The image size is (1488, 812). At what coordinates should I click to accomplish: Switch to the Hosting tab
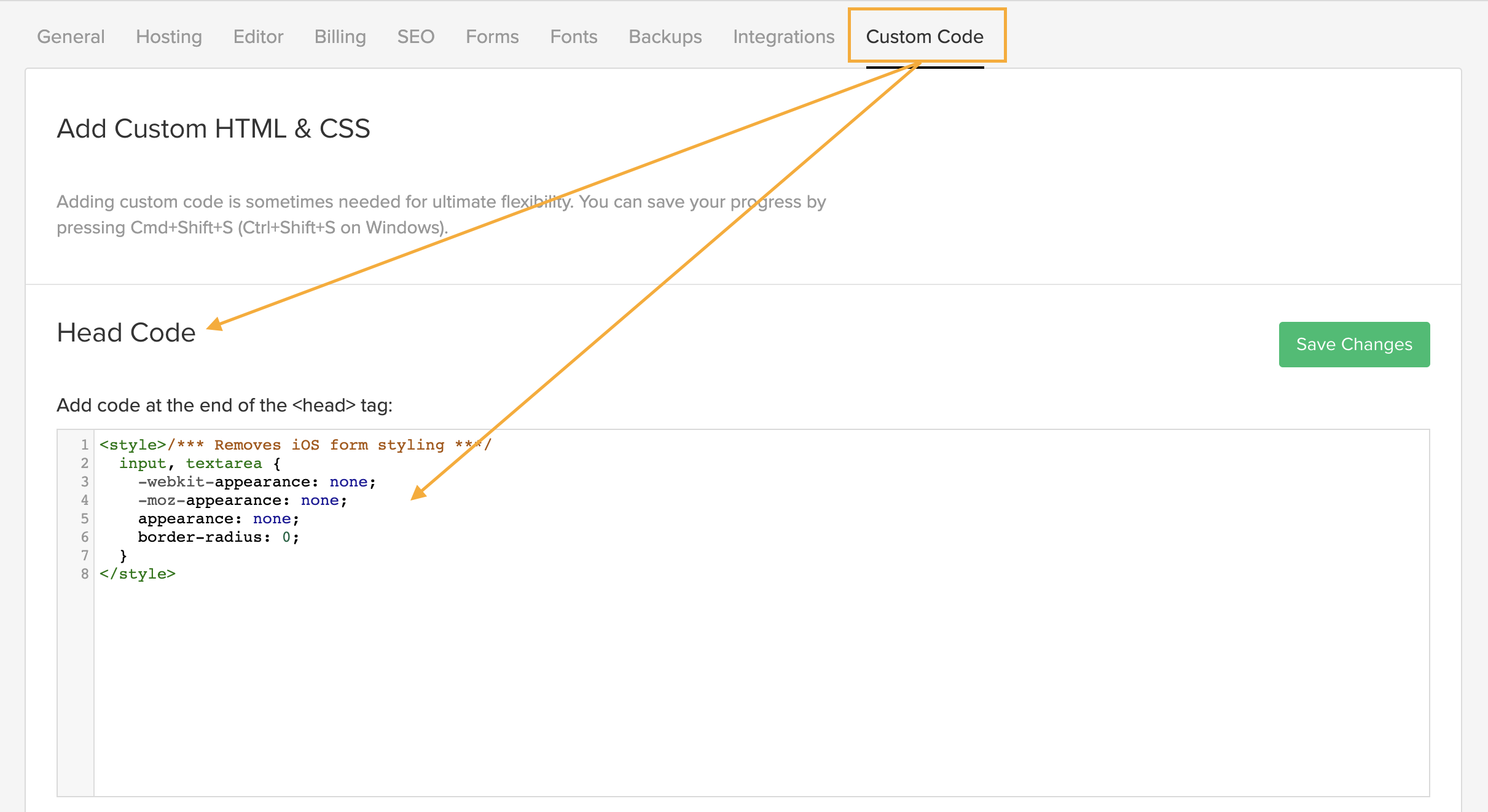[169, 37]
